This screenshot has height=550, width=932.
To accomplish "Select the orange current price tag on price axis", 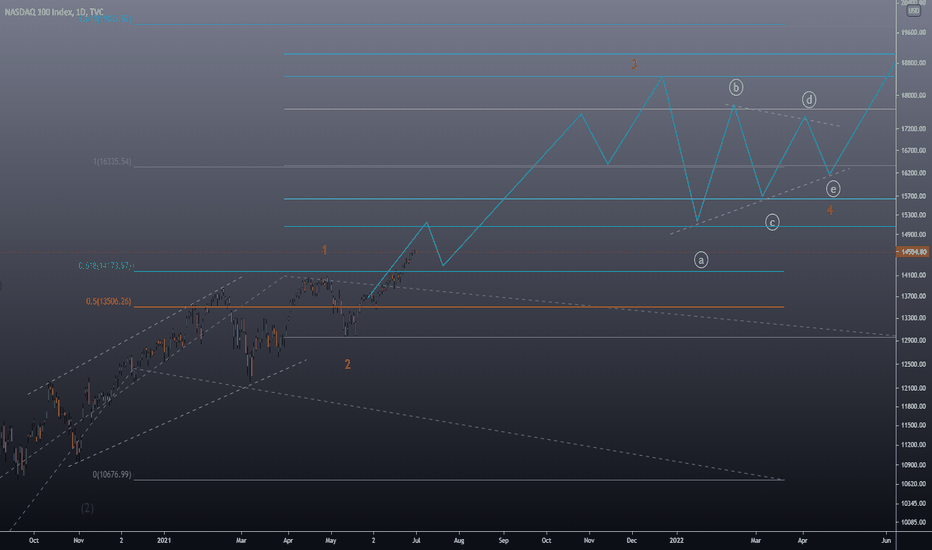I will [914, 252].
